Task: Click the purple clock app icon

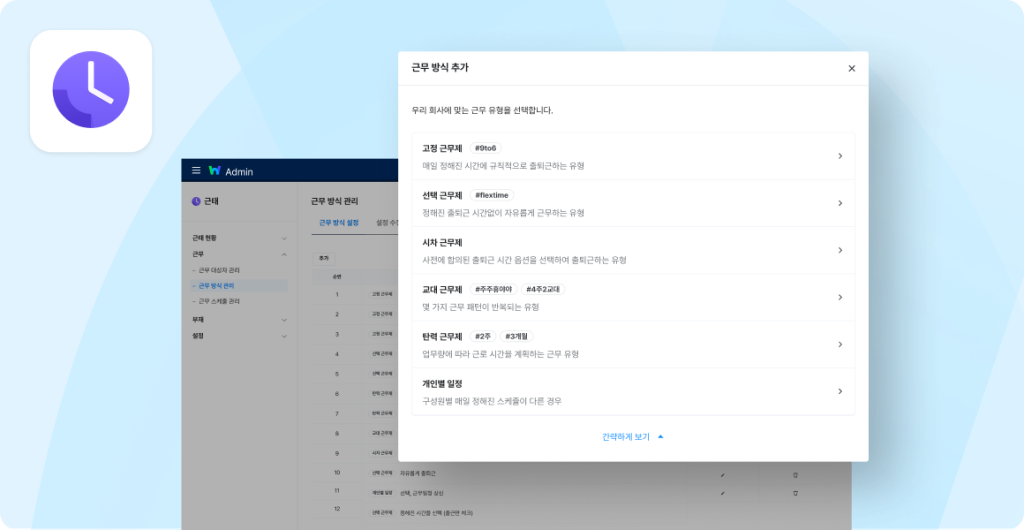Action: (91, 91)
